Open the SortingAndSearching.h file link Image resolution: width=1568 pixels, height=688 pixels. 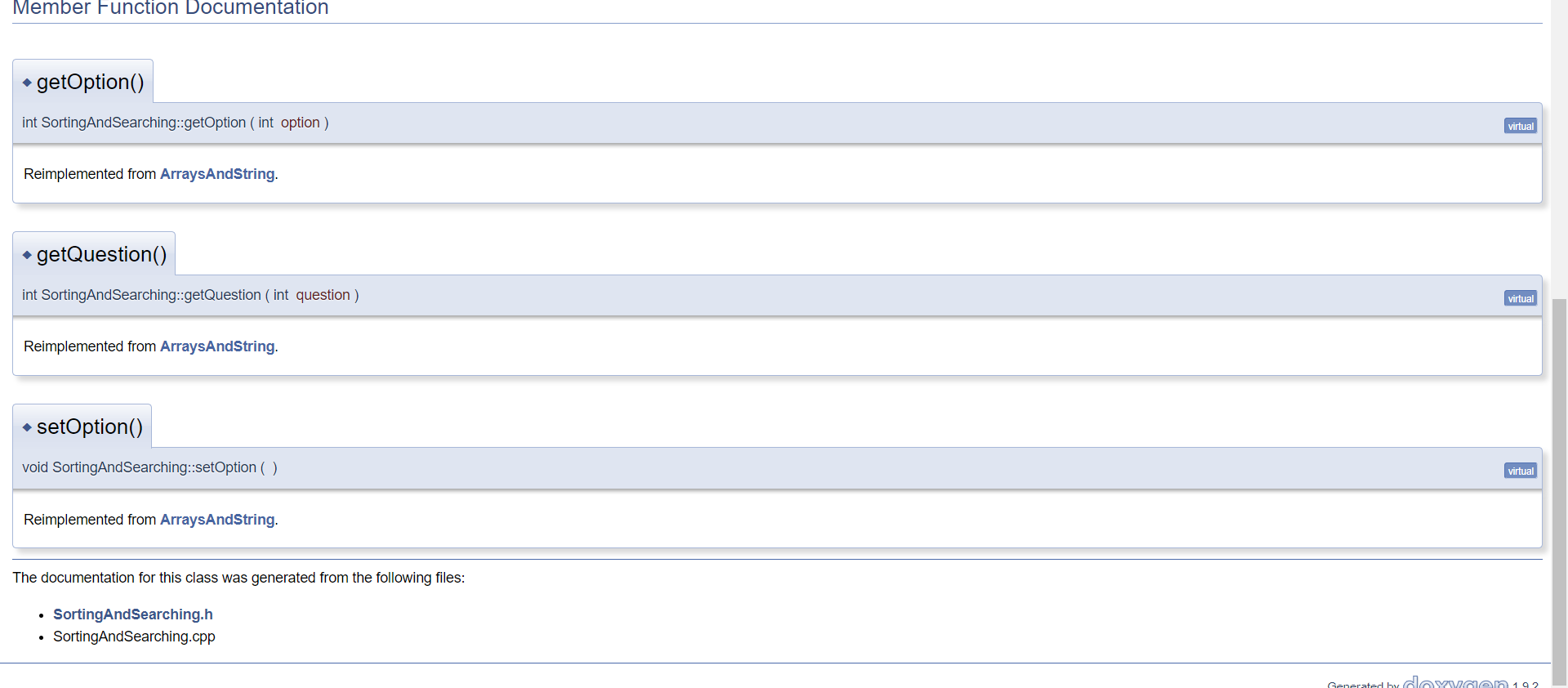(133, 614)
